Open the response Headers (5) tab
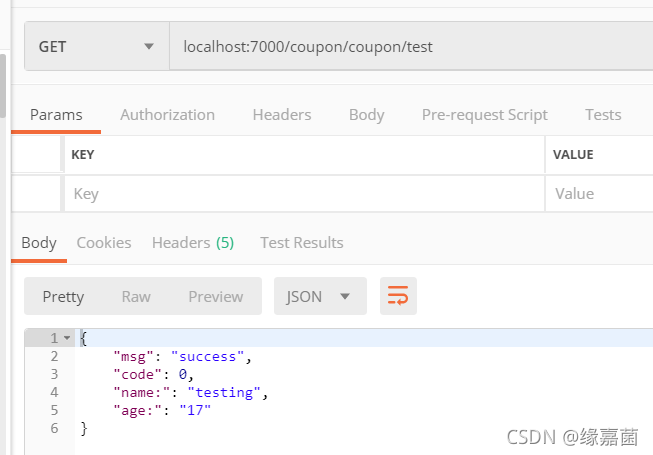The height and width of the screenshot is (455, 653). [x=193, y=243]
